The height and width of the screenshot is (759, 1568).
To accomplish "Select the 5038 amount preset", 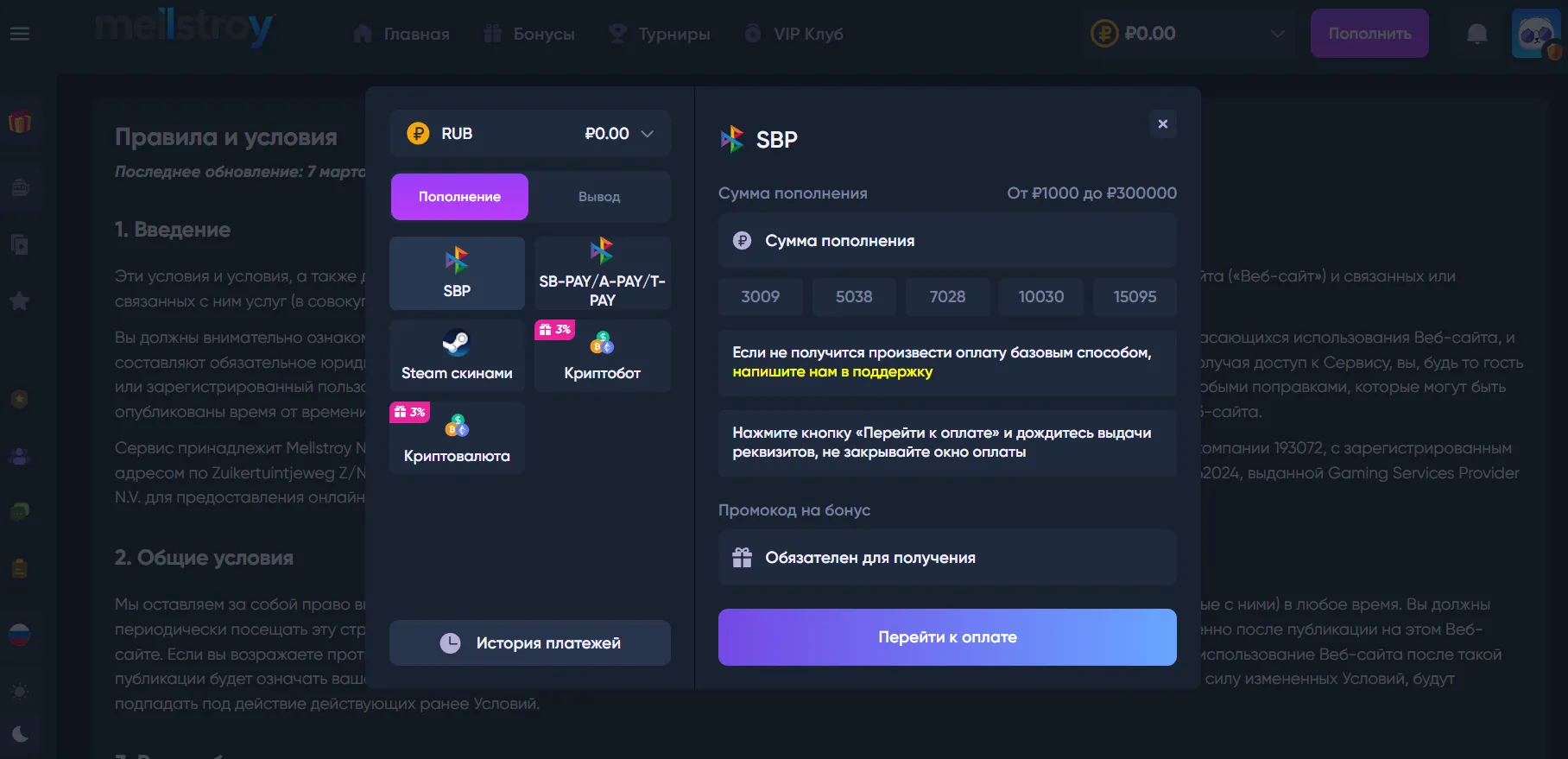I will [854, 296].
